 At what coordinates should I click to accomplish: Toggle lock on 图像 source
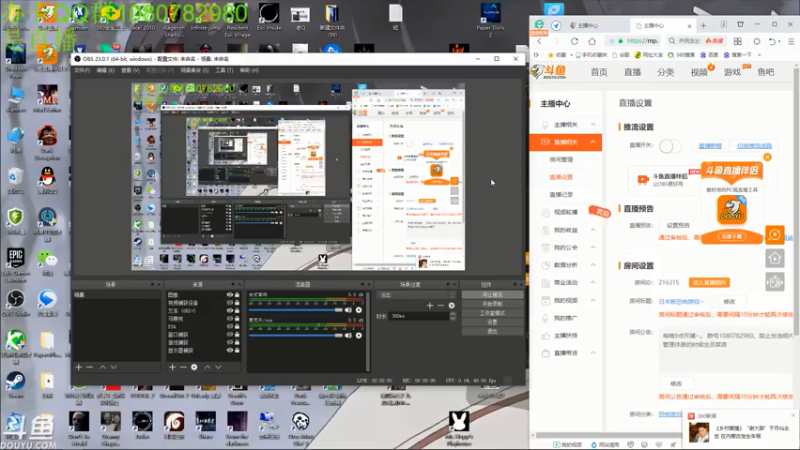coord(237,294)
